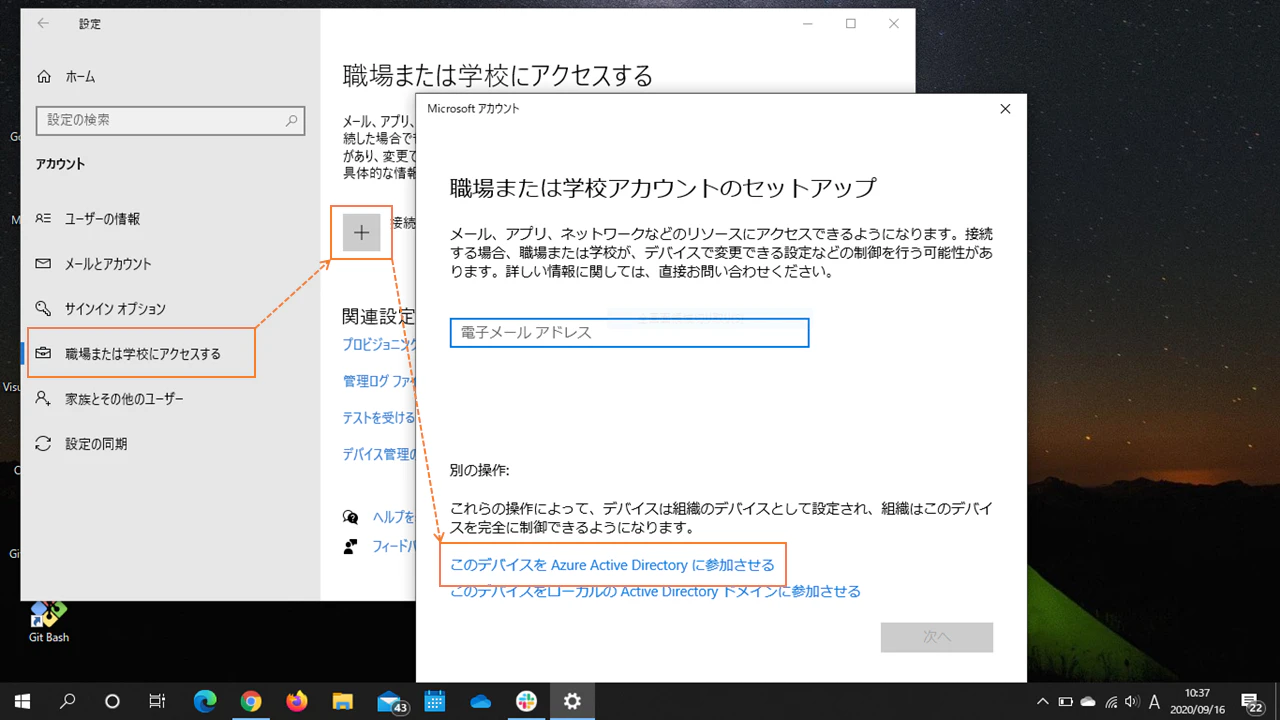The width and height of the screenshot is (1280, 720).
Task: Minimize the Settings window
Action: point(807,23)
